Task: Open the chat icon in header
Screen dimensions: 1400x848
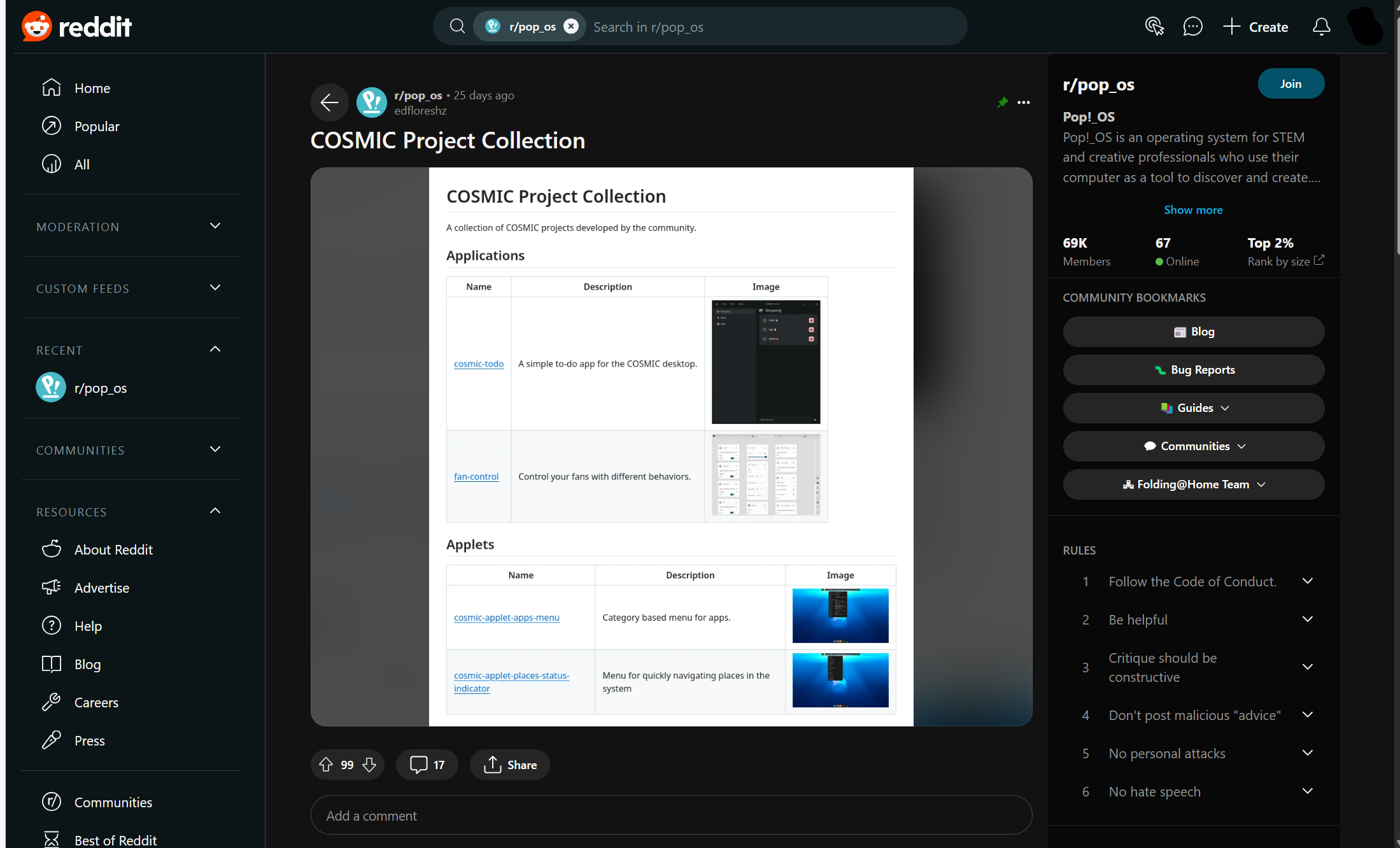Action: coord(1192,27)
